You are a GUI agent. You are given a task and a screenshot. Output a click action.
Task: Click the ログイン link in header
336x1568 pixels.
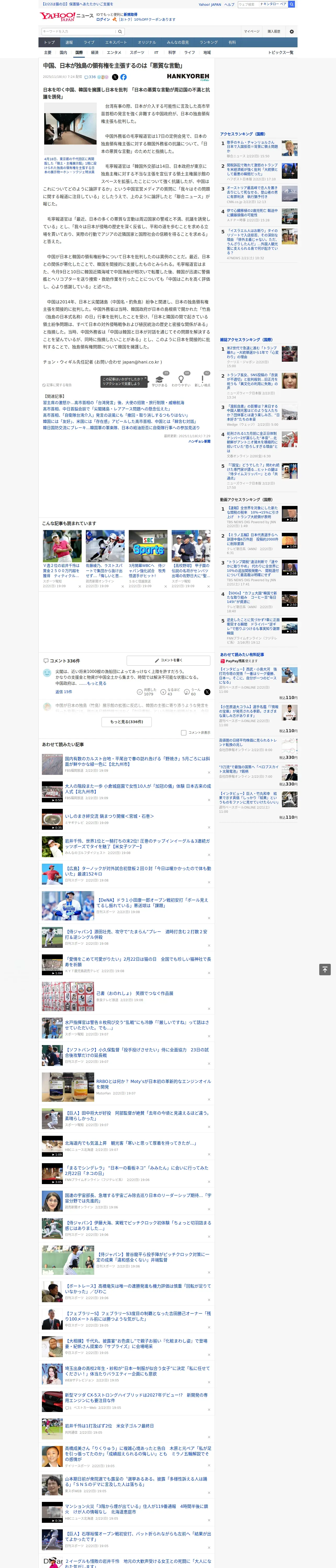pos(103,20)
